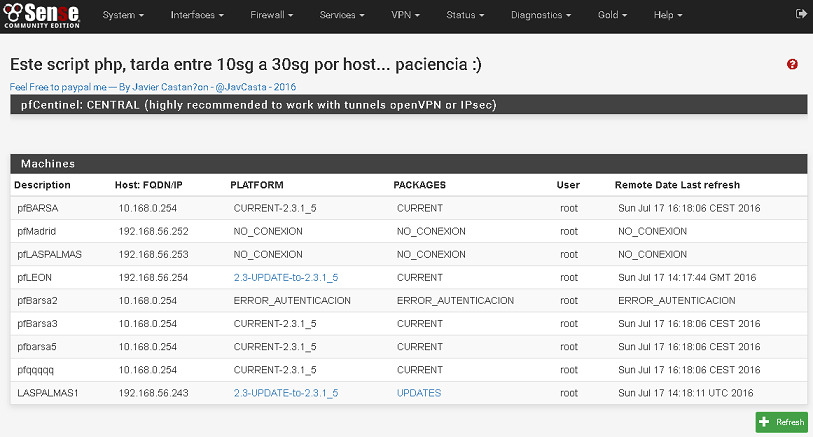Viewport: 813px width, 437px height.
Task: Select the LASPALMAS1 description cell
Action: 48,393
